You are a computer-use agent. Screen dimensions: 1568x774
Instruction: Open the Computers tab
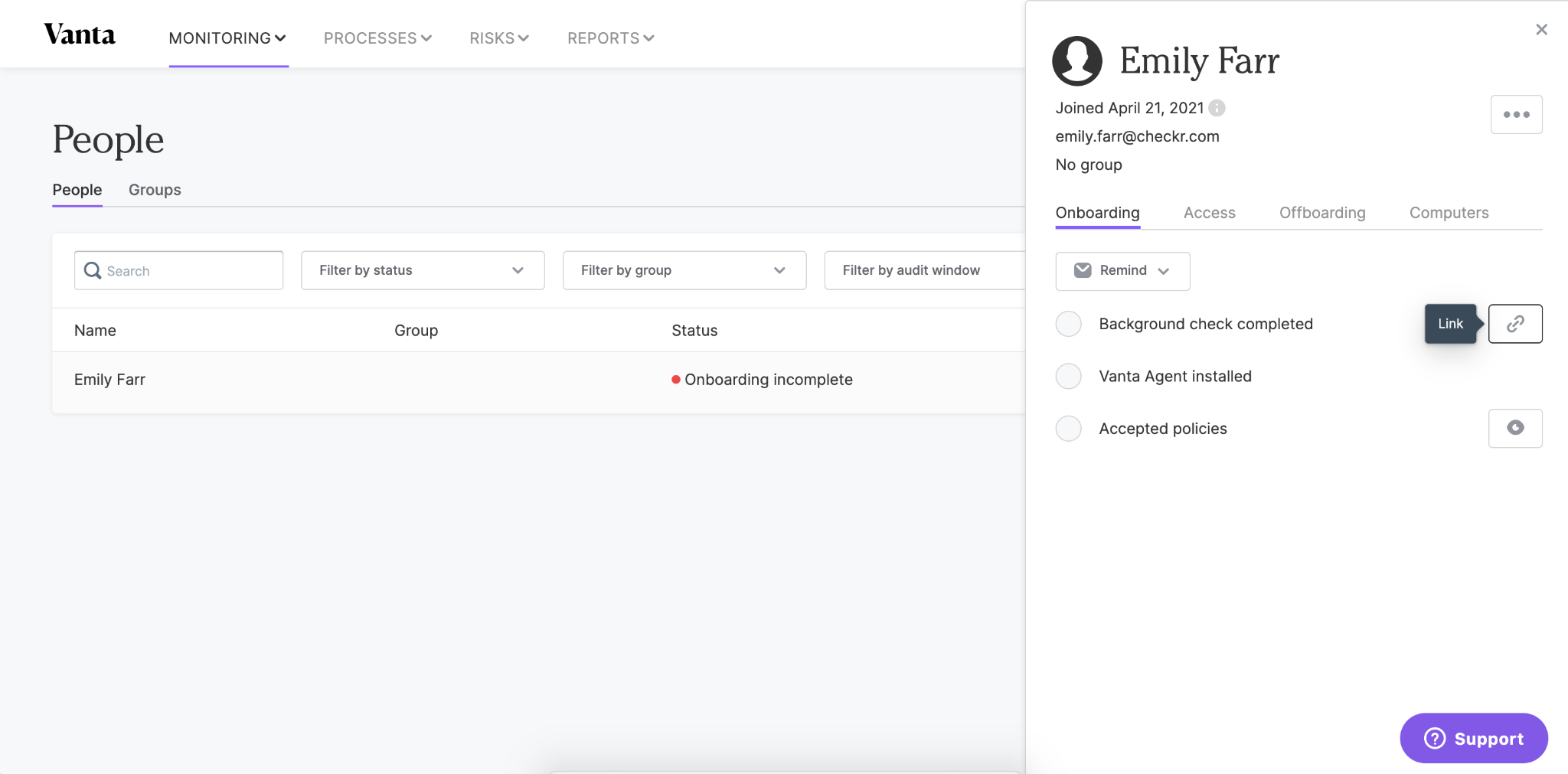(x=1449, y=213)
